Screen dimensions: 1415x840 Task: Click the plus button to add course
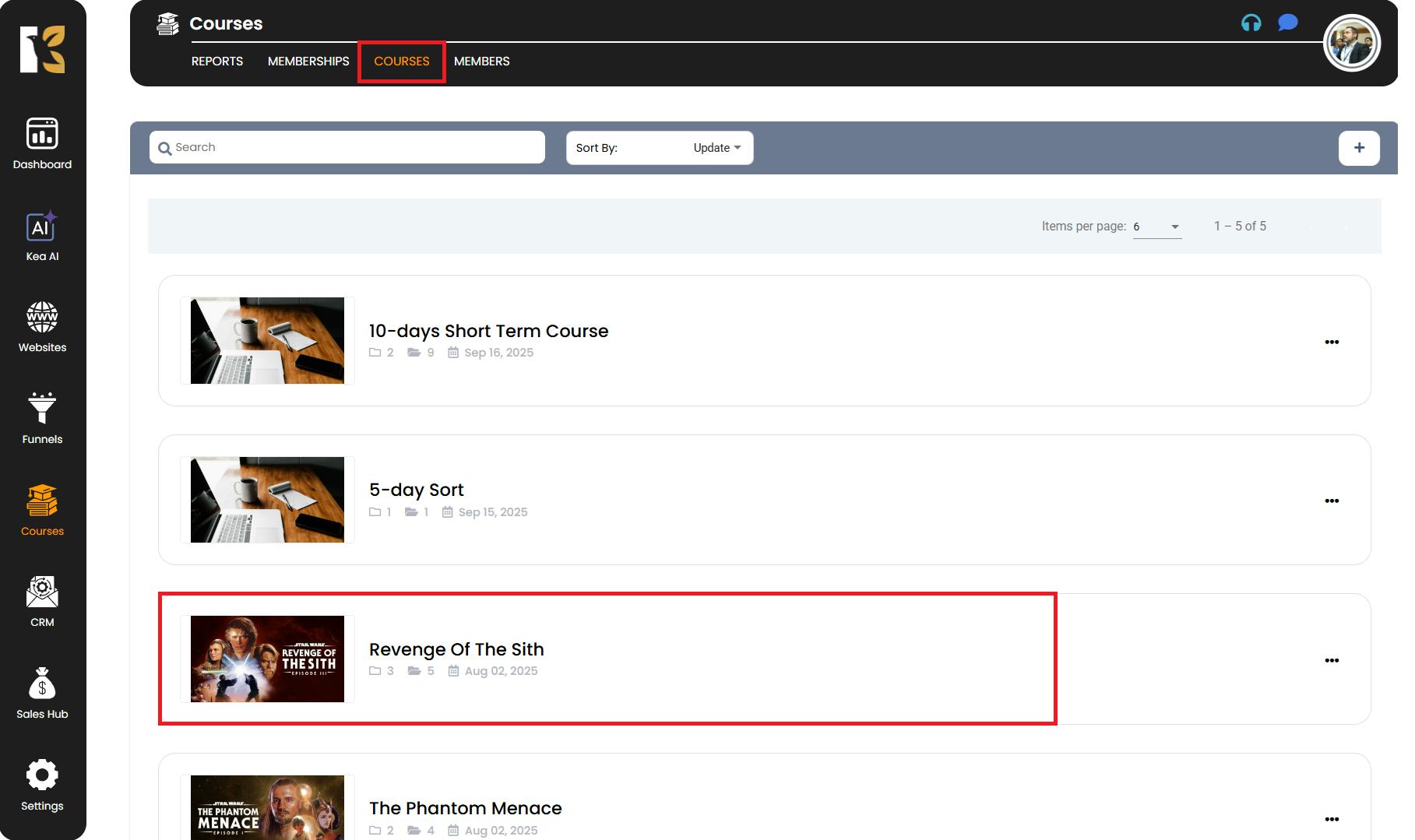[1359, 148]
